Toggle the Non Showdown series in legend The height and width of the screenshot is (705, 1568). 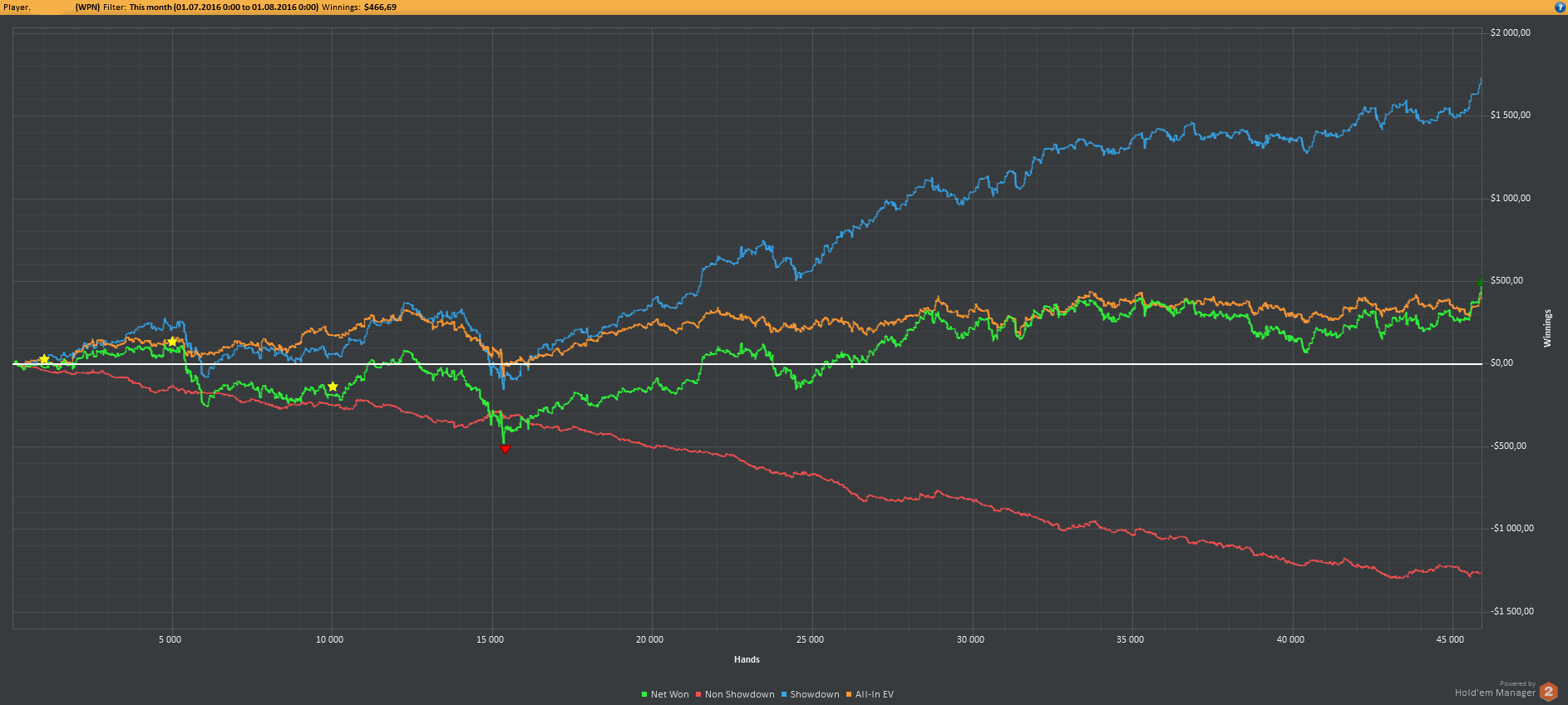[x=739, y=694]
